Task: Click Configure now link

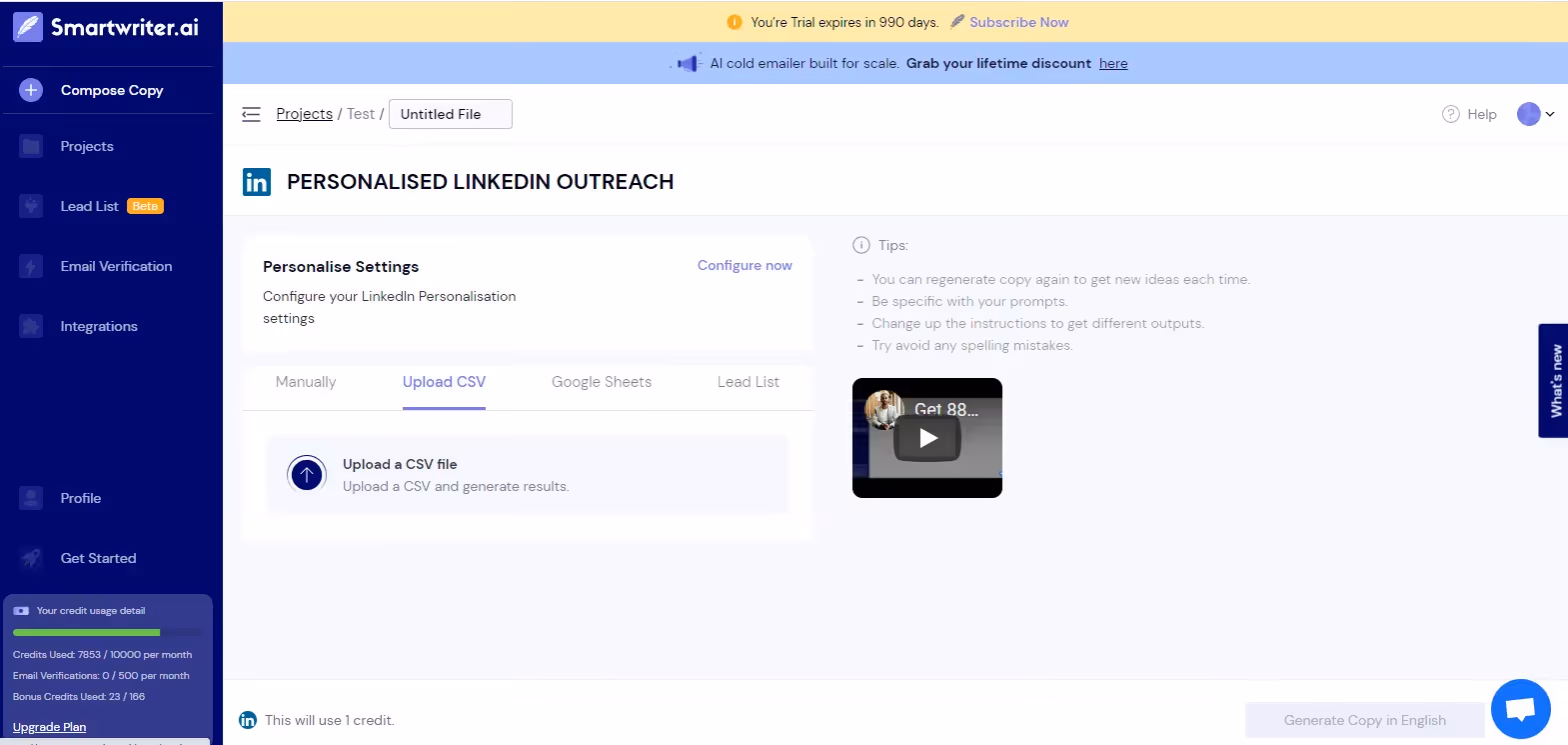Action: click(745, 265)
